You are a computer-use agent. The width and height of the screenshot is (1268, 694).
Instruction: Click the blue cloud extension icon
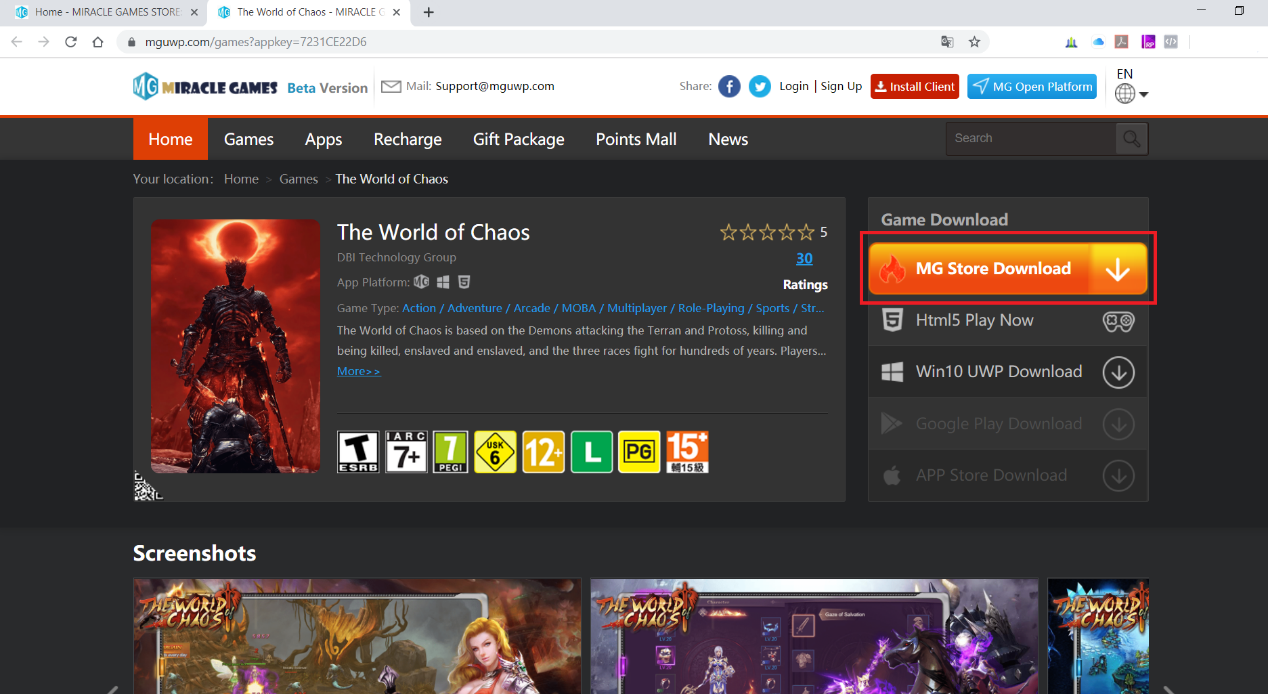(1098, 42)
